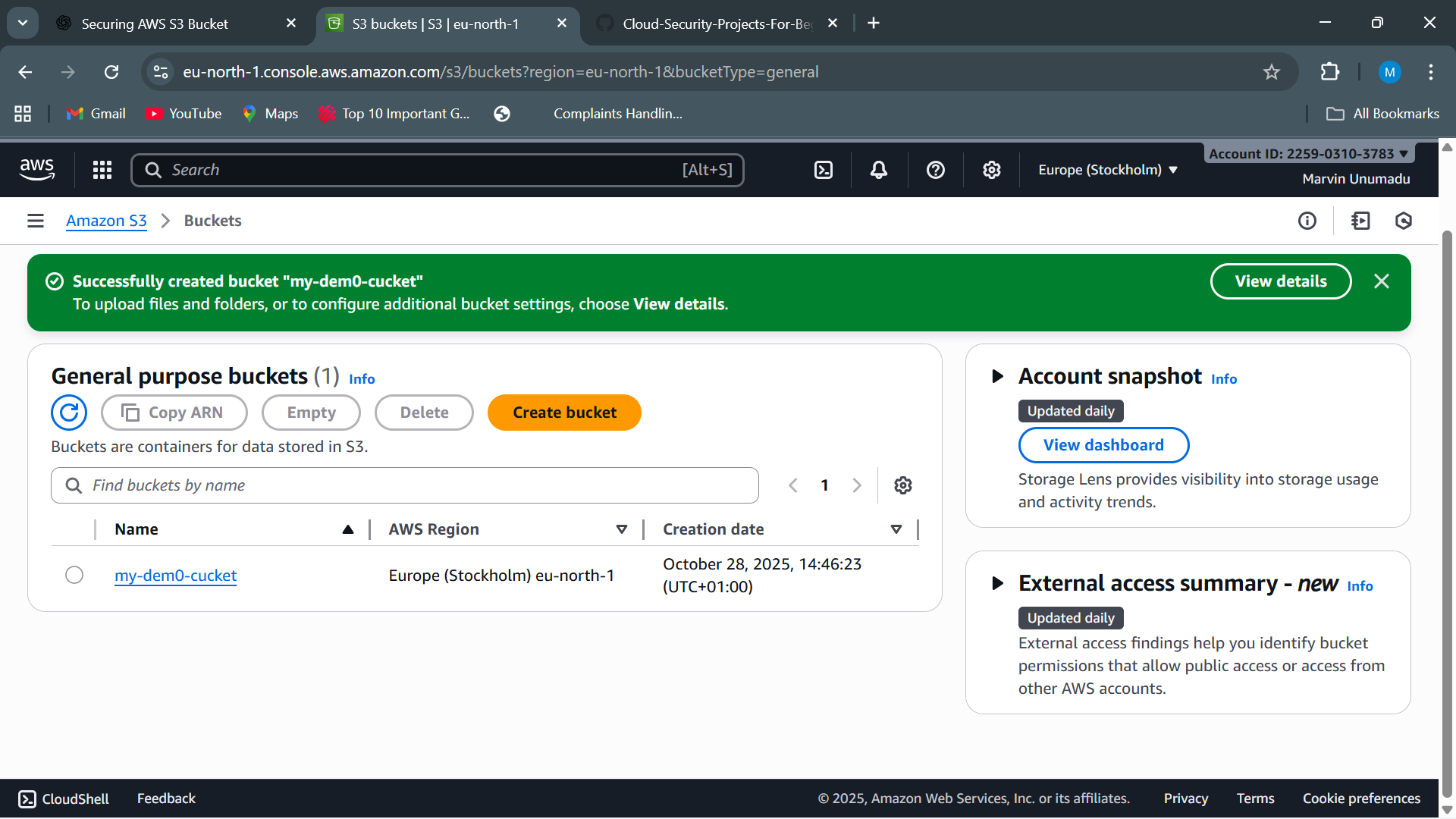
Task: Open the my-dem0-cucket bucket link
Action: click(x=176, y=576)
